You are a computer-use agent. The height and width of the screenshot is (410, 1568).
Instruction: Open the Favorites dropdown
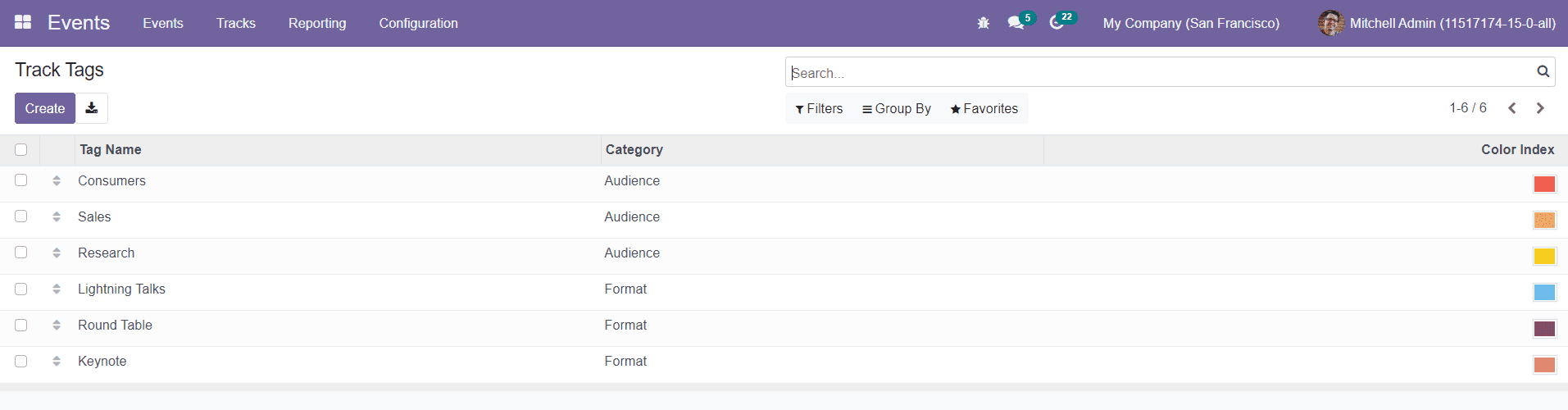pyautogui.click(x=984, y=108)
